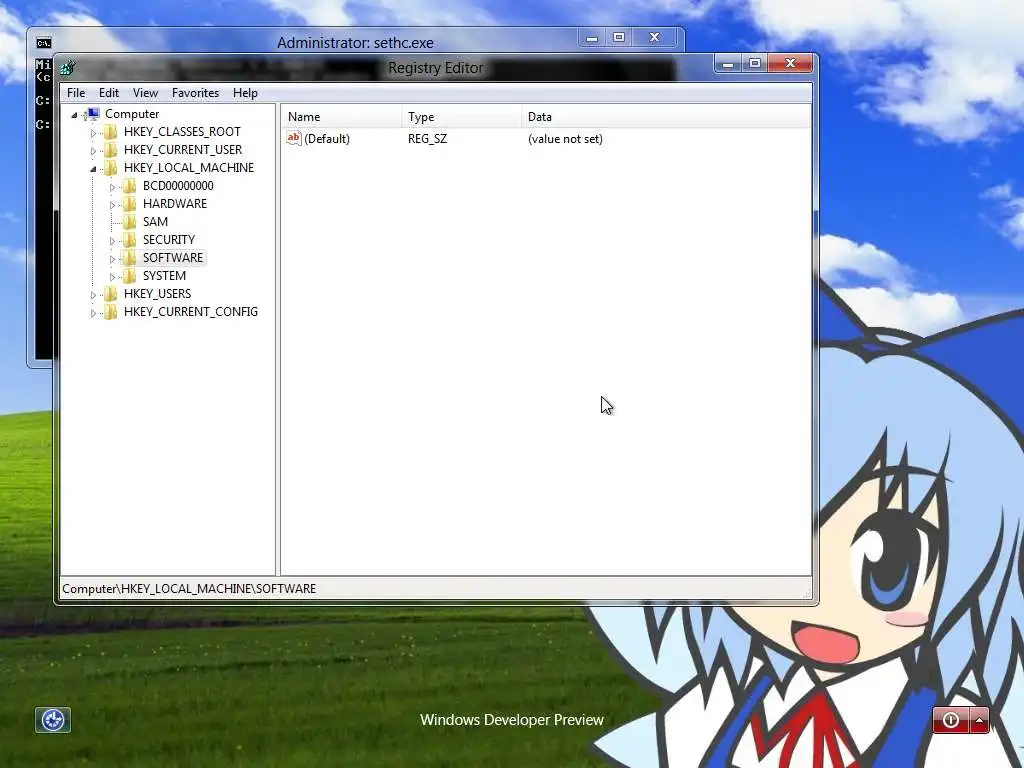This screenshot has height=768, width=1024.
Task: Click the SECURITY folder icon
Action: click(130, 240)
